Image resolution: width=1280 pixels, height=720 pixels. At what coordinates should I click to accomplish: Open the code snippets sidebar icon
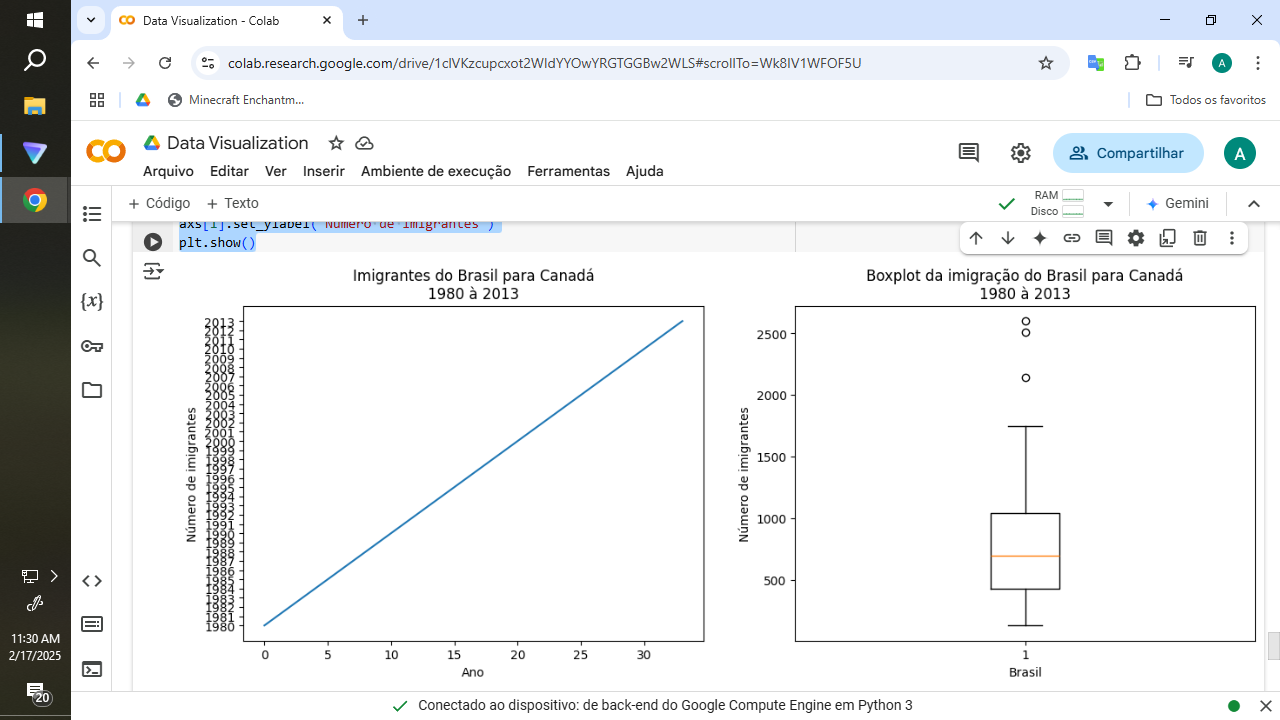pos(92,581)
